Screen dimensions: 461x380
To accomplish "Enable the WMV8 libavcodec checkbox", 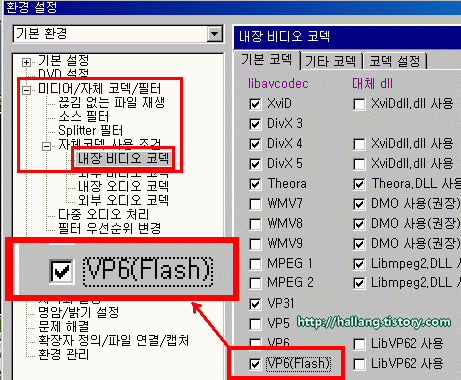I will click(255, 224).
